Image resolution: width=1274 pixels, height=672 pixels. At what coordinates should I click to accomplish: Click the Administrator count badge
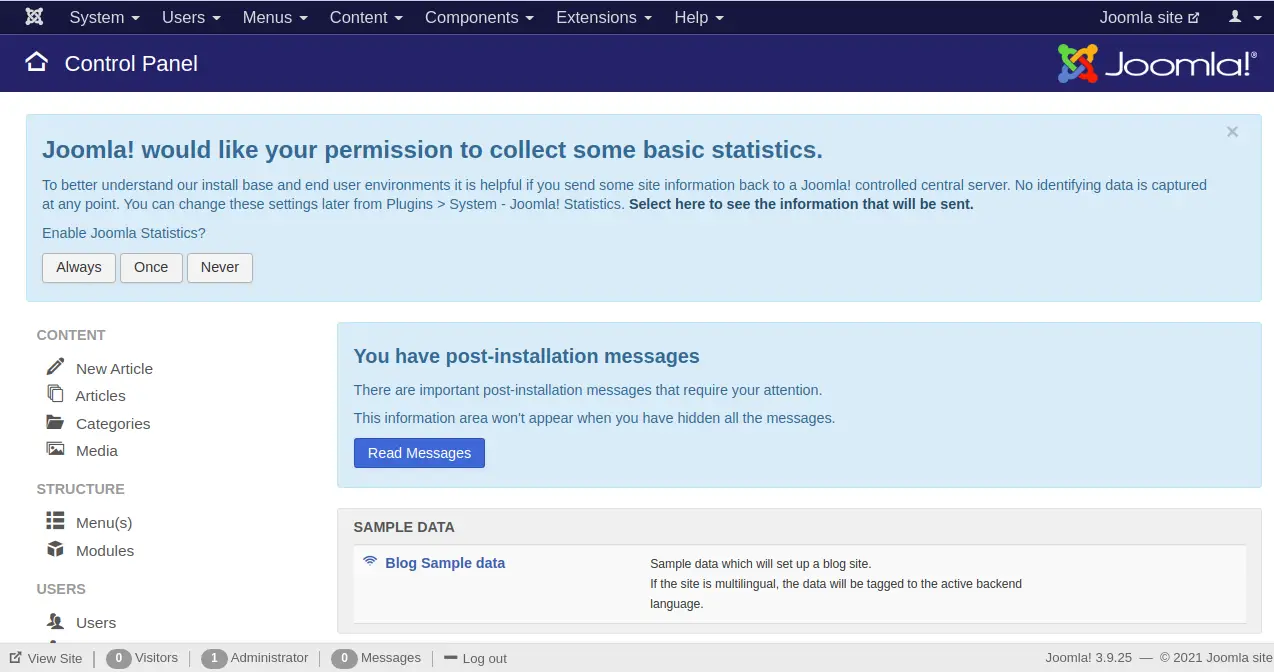(x=214, y=658)
